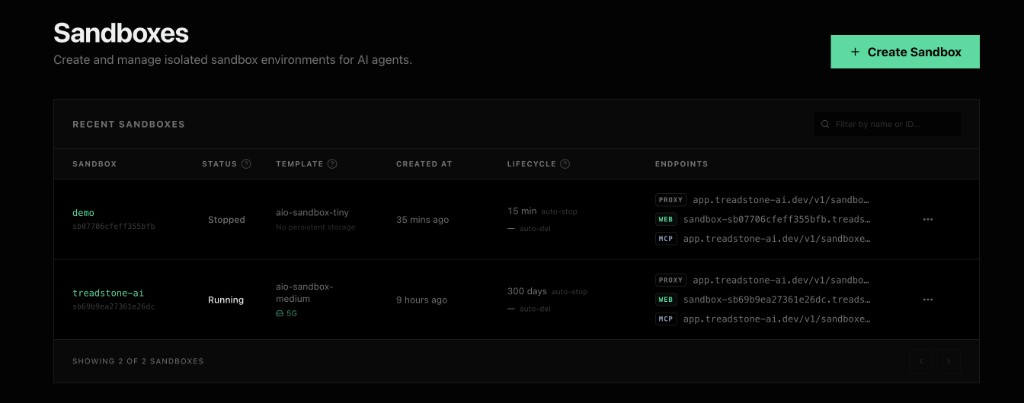Click the Sandbox column header
This screenshot has width=1024, height=403.
coord(95,164)
